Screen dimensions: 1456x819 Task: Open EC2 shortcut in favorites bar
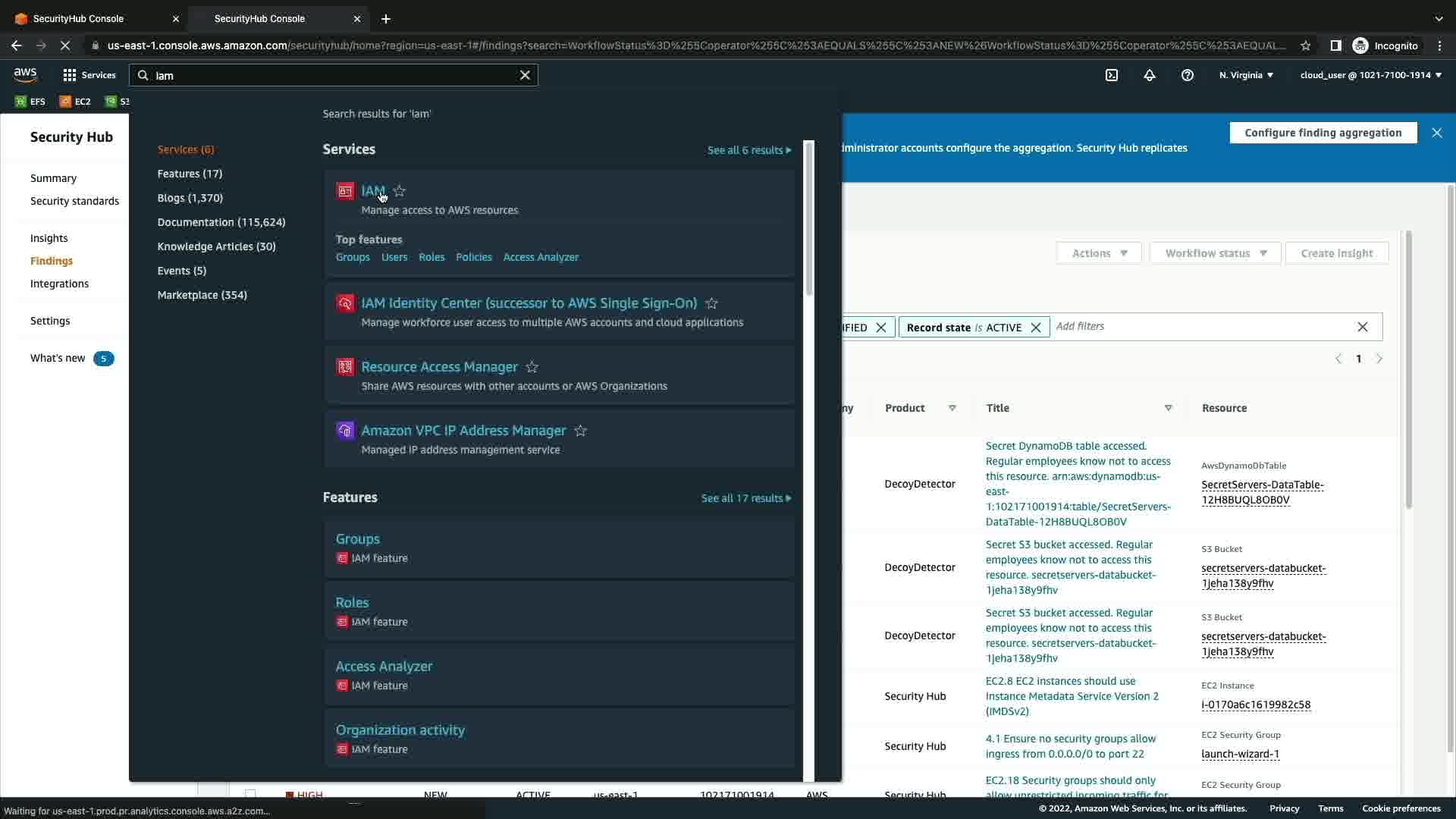pos(75,102)
